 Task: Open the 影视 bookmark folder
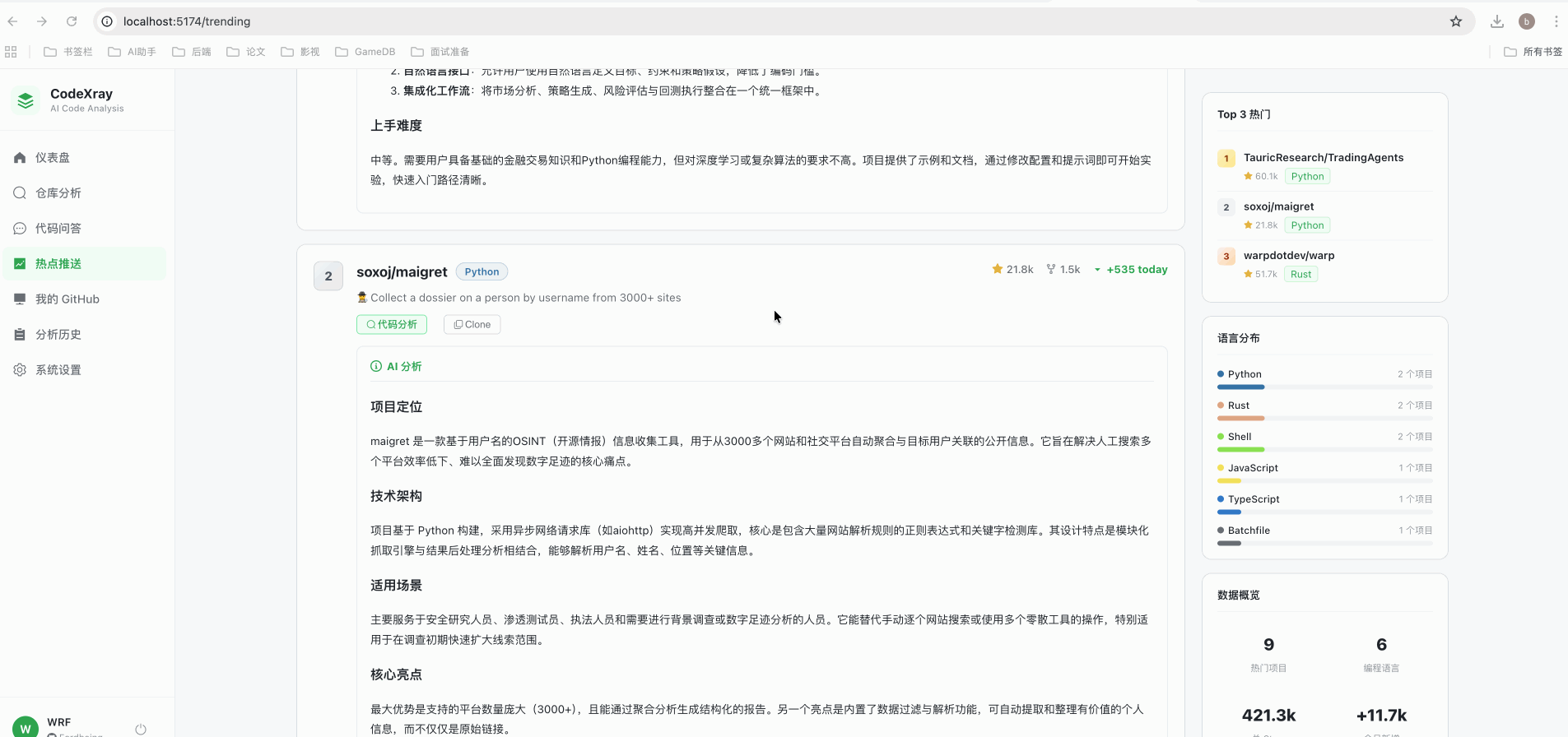300,52
